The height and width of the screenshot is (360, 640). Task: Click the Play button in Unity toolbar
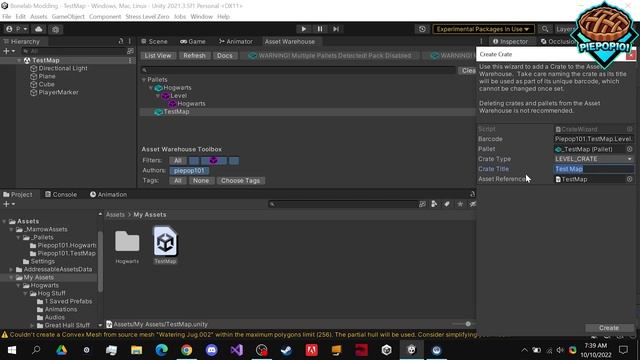(x=303, y=29)
